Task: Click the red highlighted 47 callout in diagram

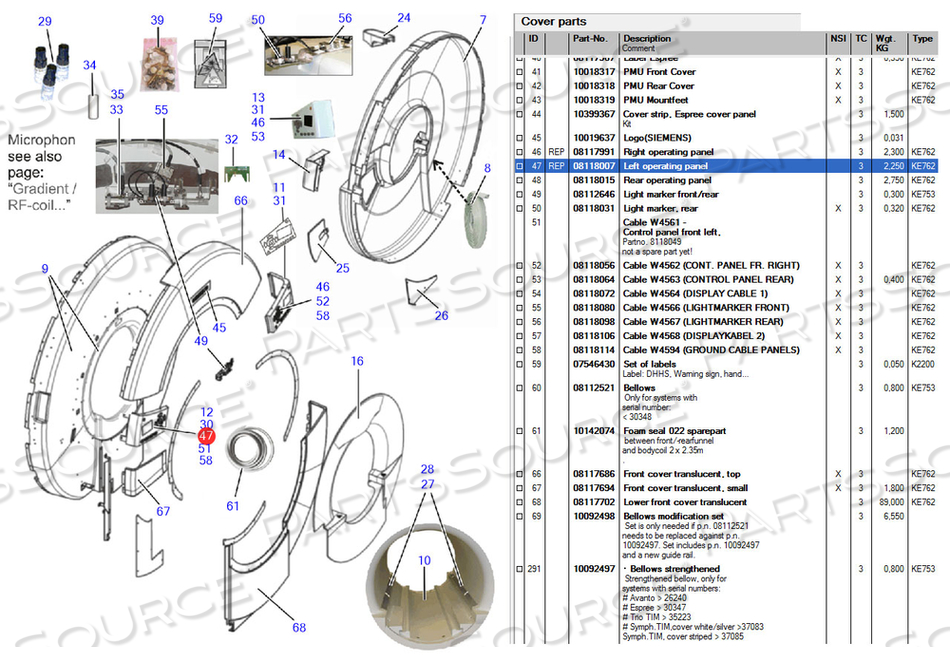Action: pyautogui.click(x=206, y=436)
